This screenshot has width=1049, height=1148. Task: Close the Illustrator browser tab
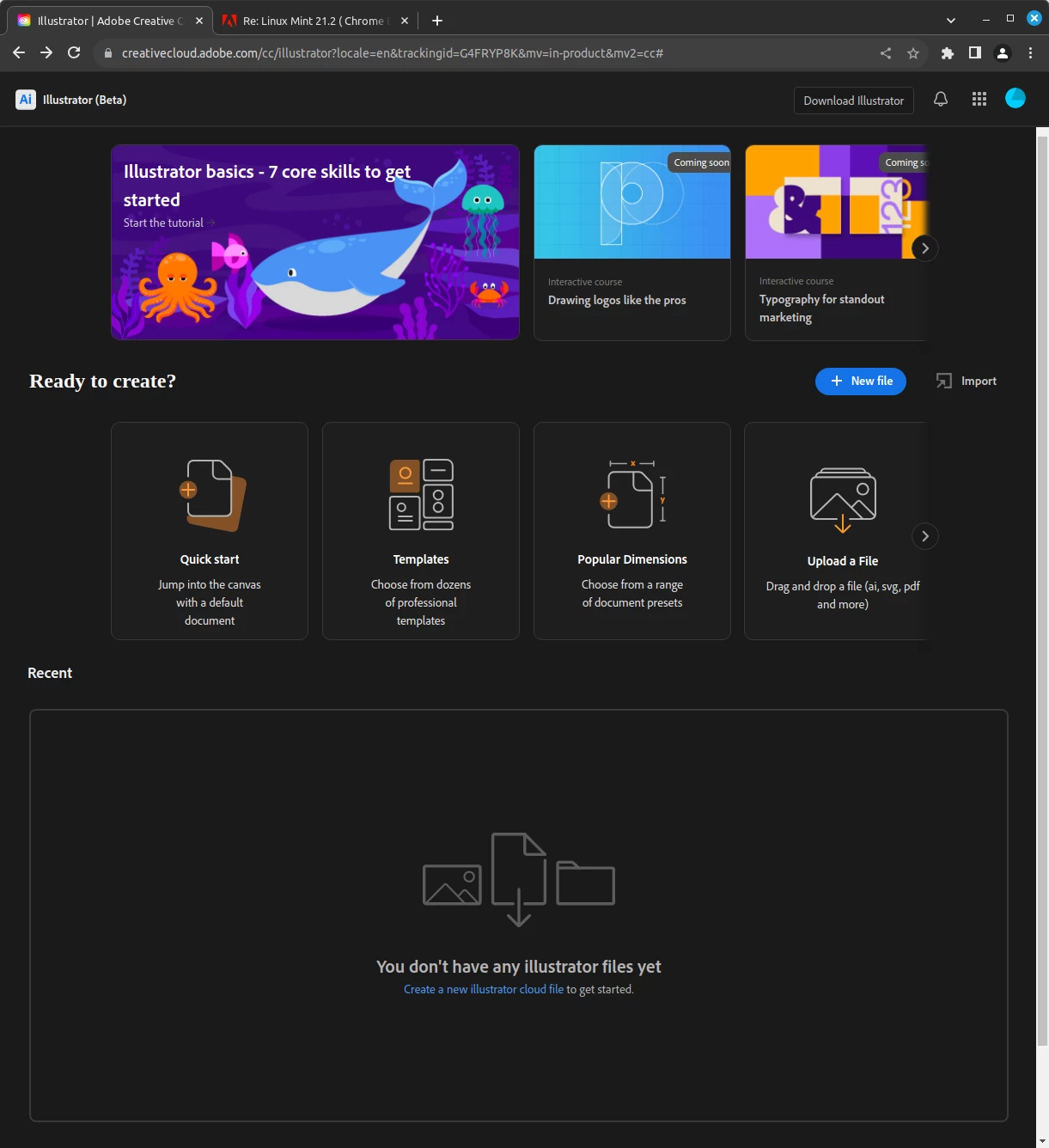point(199,21)
